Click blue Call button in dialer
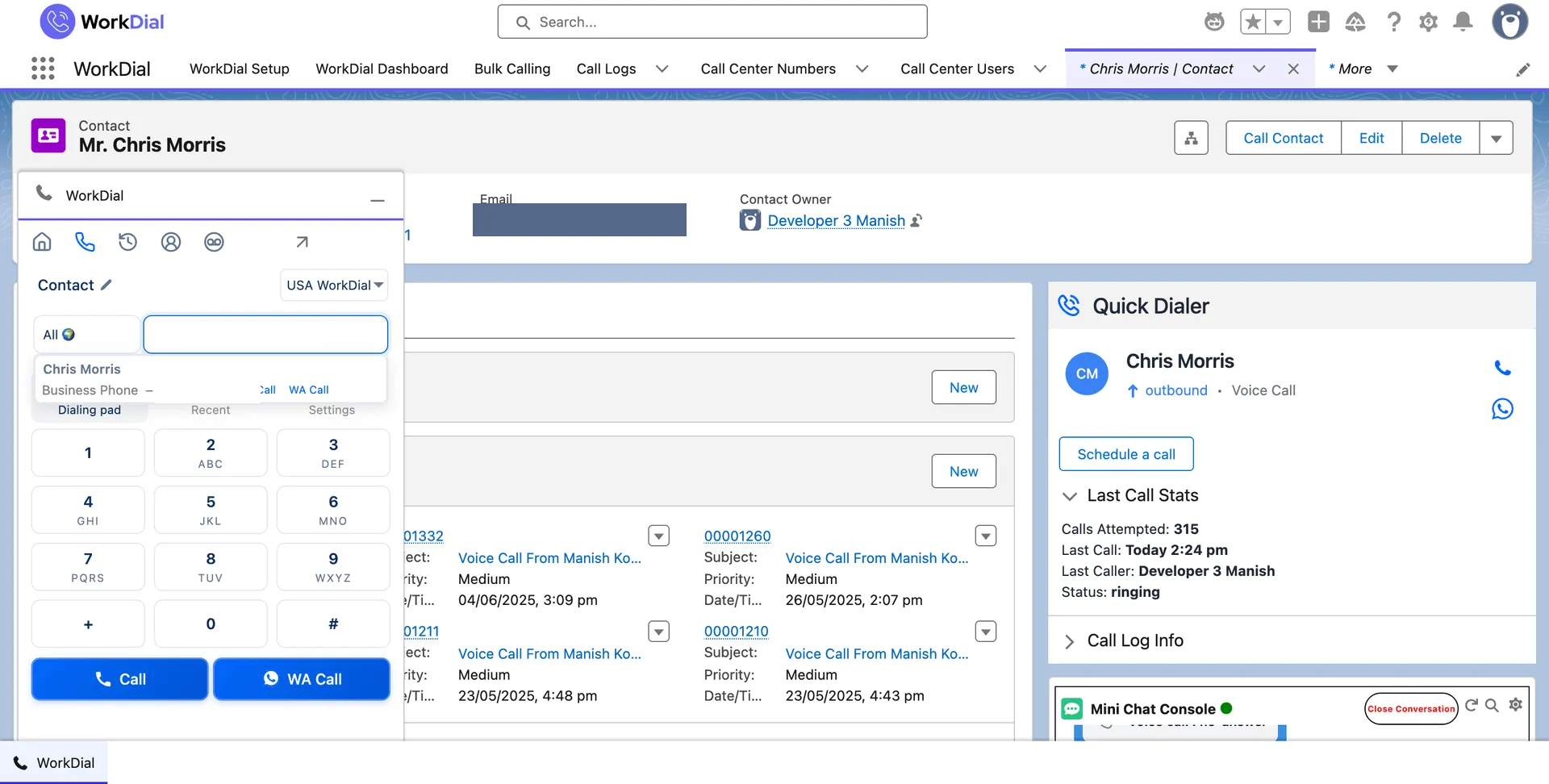 click(119, 679)
